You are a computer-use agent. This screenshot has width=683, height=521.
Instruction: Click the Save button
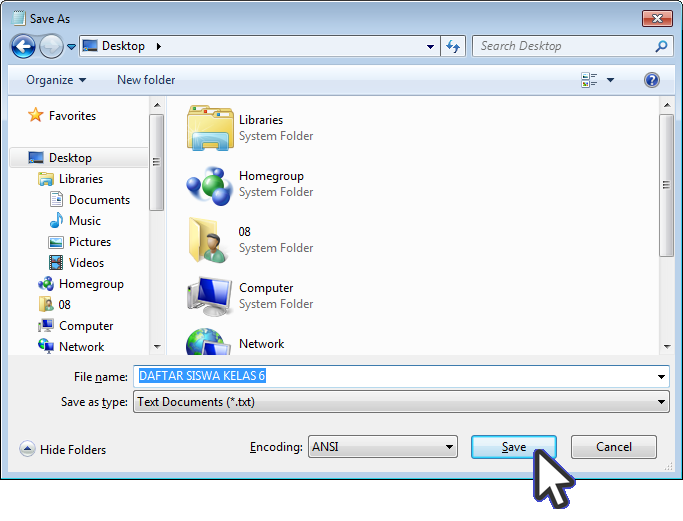(x=514, y=447)
